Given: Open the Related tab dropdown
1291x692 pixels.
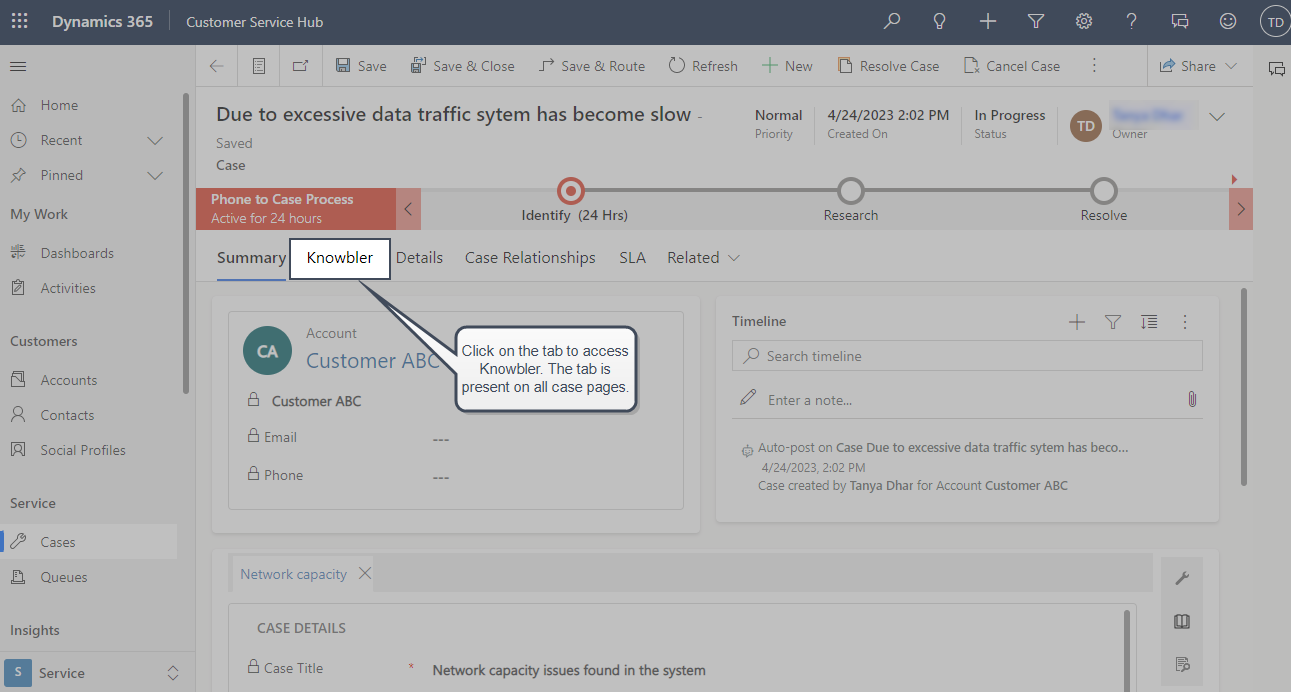Looking at the screenshot, I should coord(704,257).
